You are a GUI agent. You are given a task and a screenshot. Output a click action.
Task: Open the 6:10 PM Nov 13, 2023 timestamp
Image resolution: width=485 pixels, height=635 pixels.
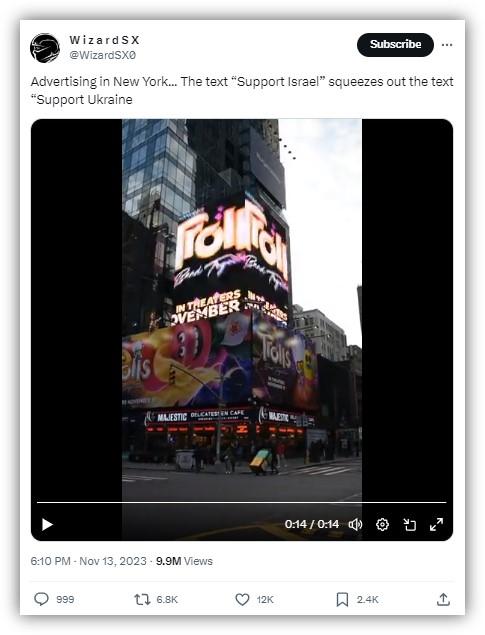tap(88, 561)
